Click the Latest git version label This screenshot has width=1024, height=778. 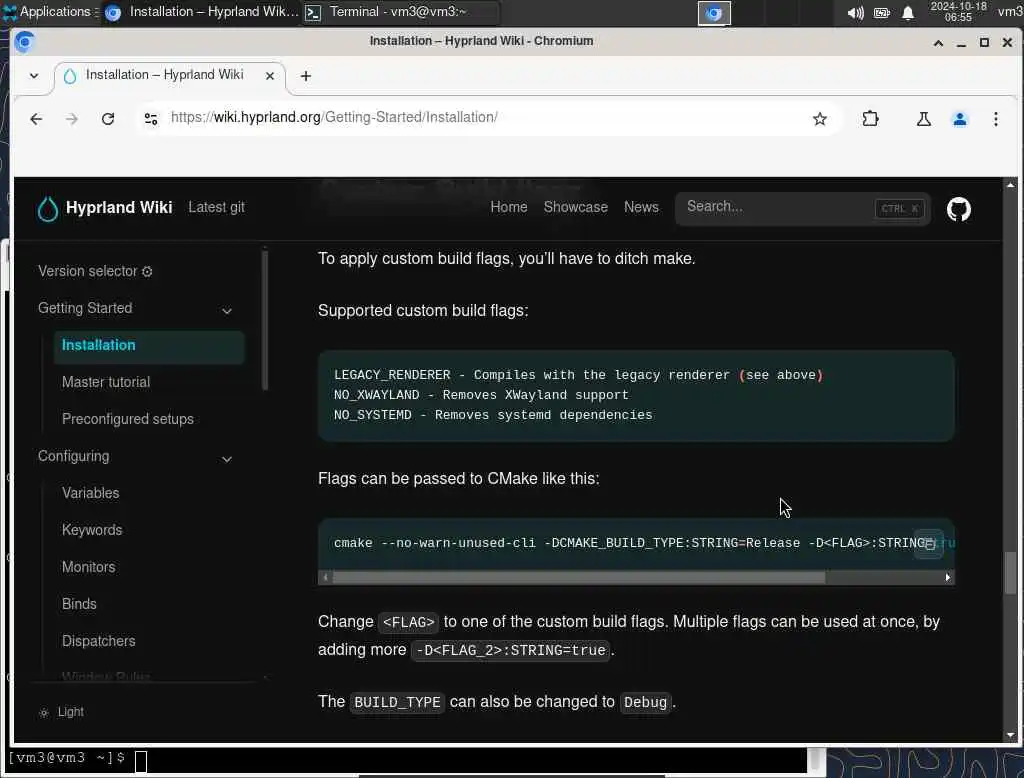point(216,208)
